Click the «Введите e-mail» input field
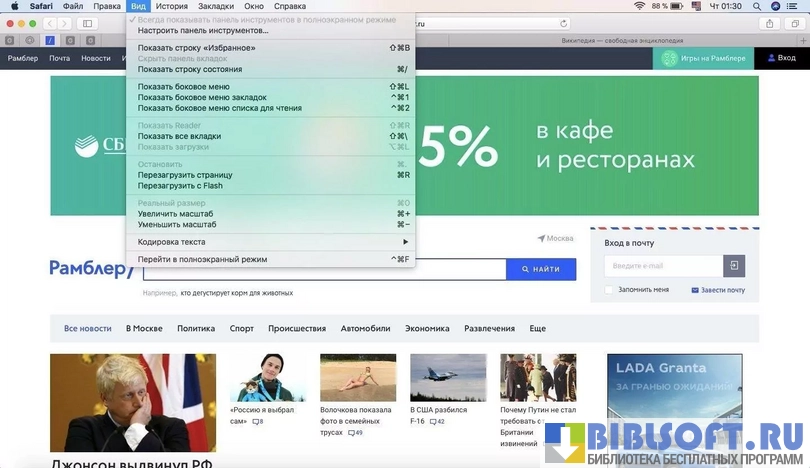This screenshot has height=468, width=810. click(662, 266)
